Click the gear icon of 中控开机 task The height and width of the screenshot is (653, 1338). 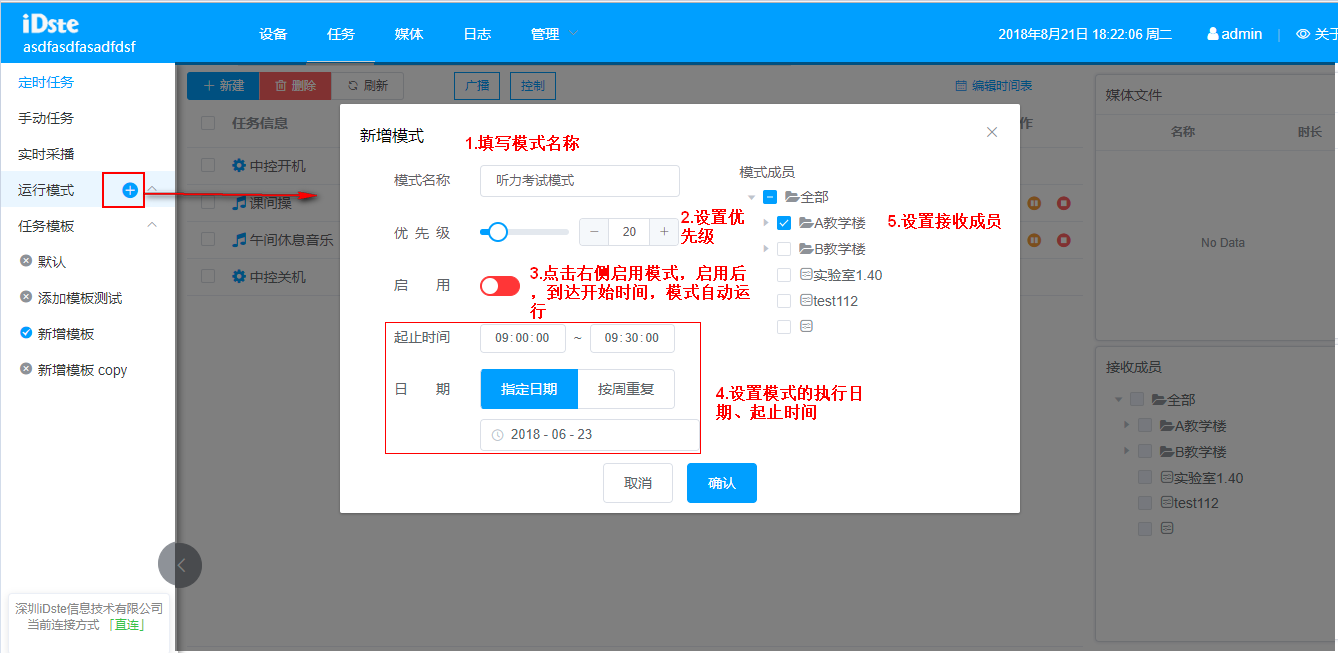tap(238, 166)
